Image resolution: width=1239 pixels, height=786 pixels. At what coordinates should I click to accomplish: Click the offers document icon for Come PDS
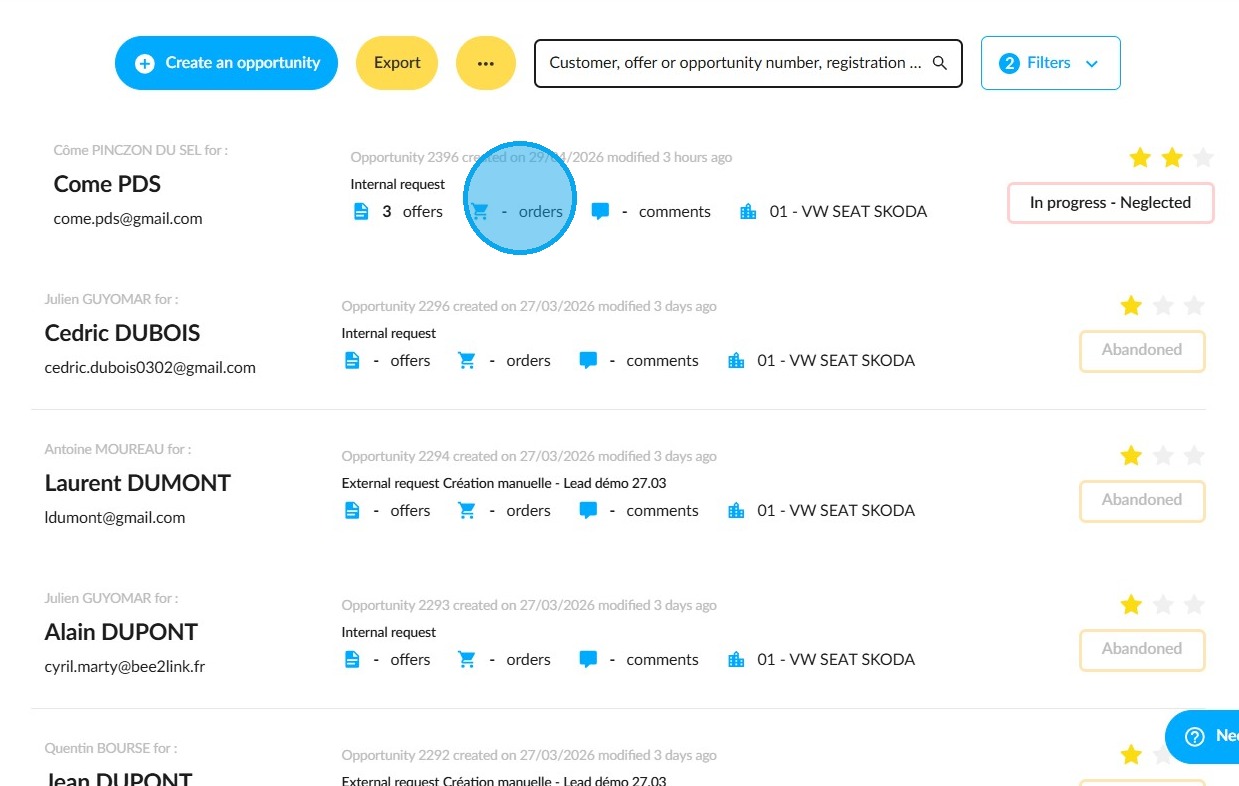pyautogui.click(x=361, y=212)
